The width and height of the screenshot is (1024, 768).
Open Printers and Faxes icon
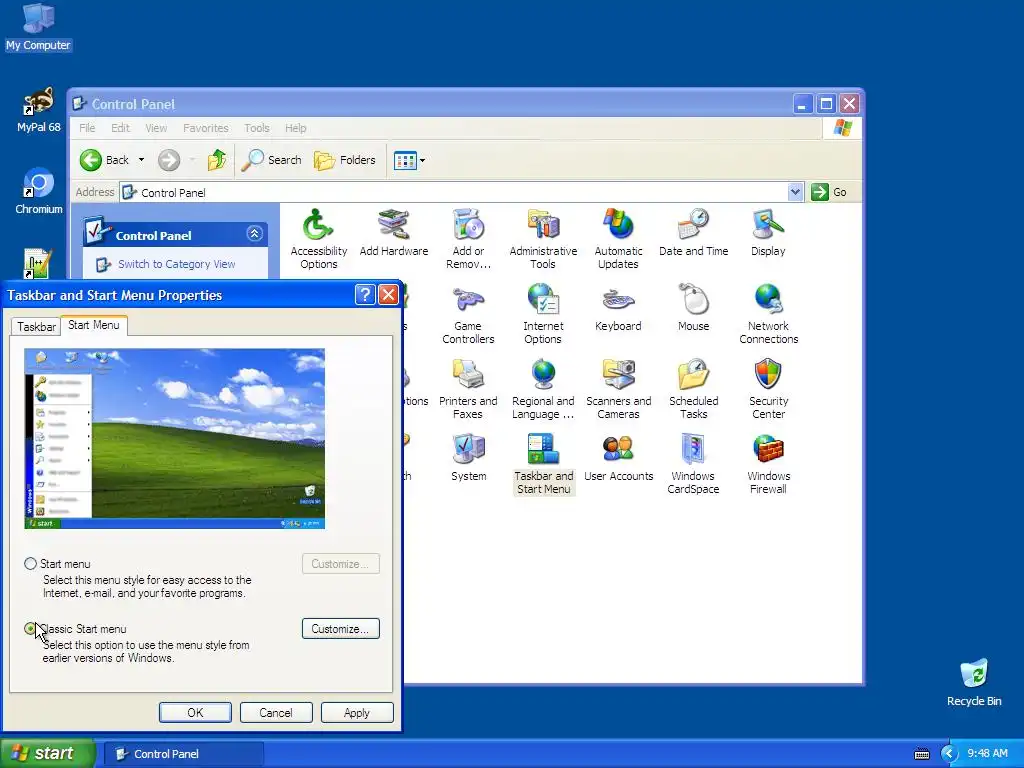pos(468,389)
